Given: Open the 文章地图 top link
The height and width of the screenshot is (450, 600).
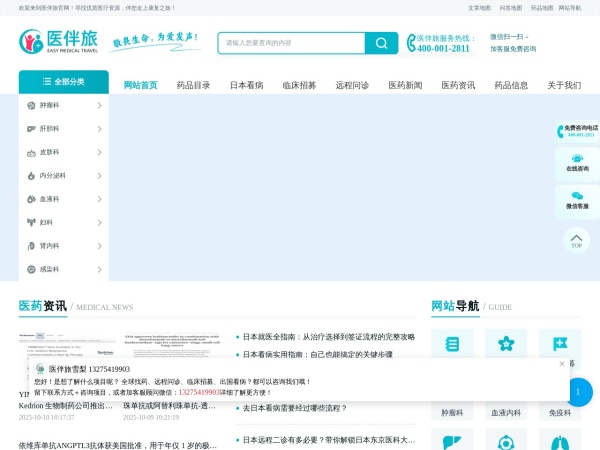Looking at the screenshot, I should click(479, 8).
